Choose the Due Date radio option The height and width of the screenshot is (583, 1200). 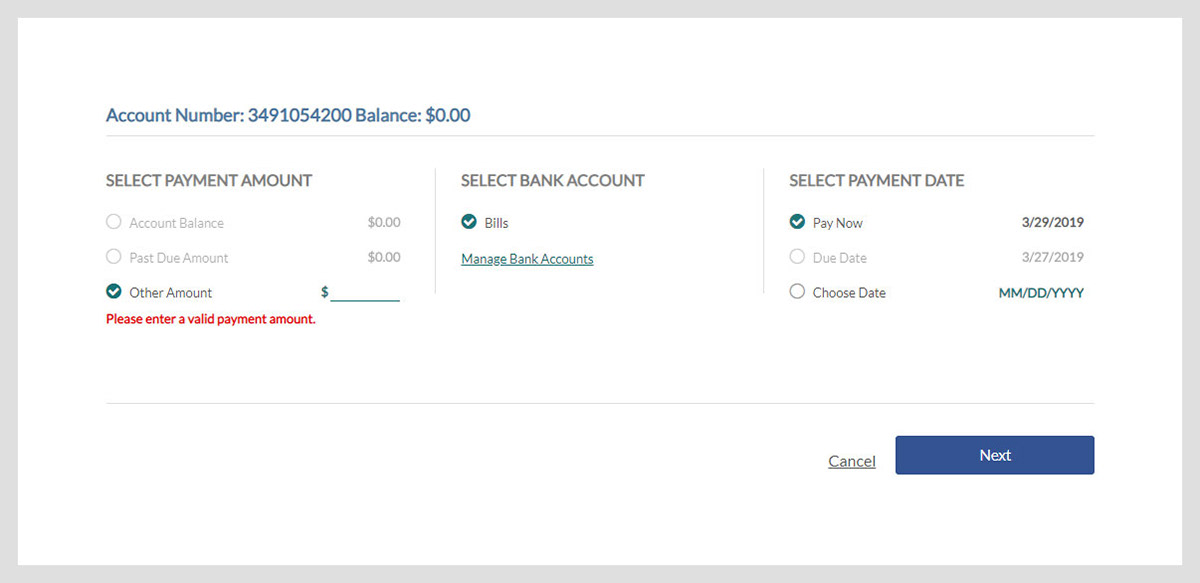coord(797,257)
